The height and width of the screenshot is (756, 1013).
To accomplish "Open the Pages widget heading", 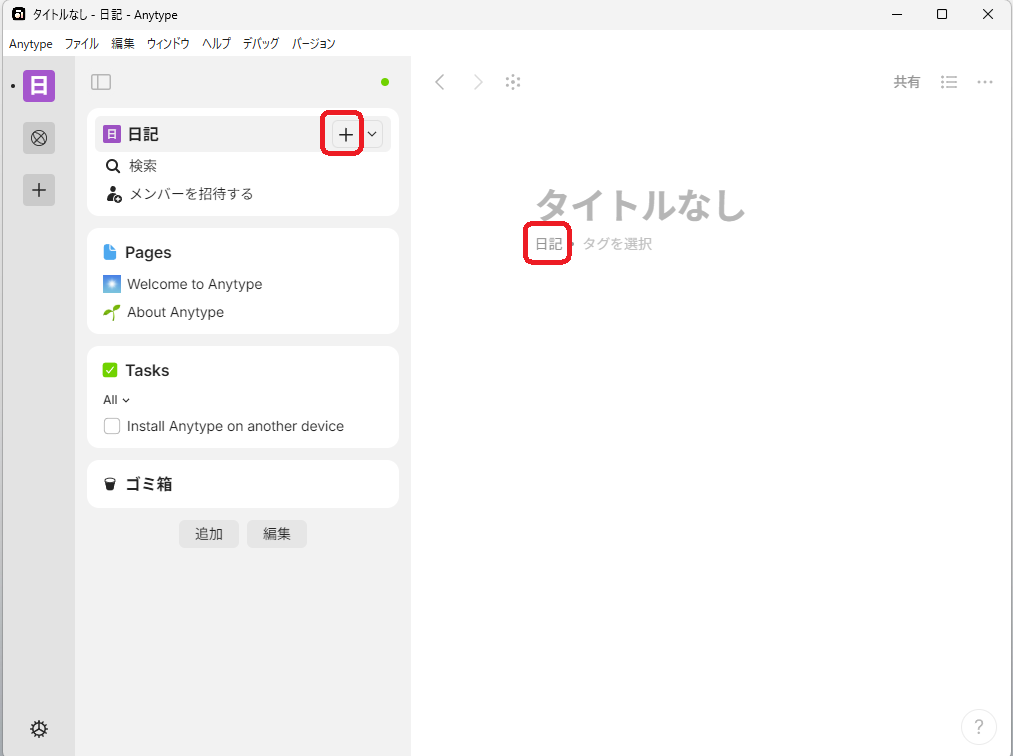I will [x=148, y=252].
